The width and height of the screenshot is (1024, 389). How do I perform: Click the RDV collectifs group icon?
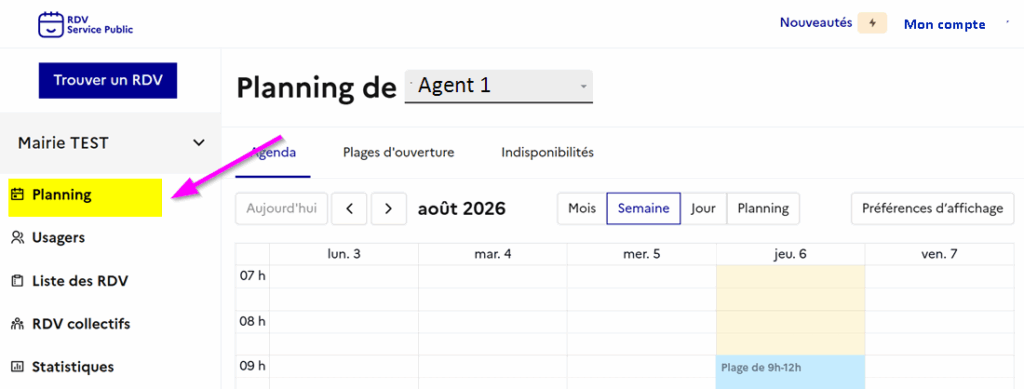tap(18, 324)
